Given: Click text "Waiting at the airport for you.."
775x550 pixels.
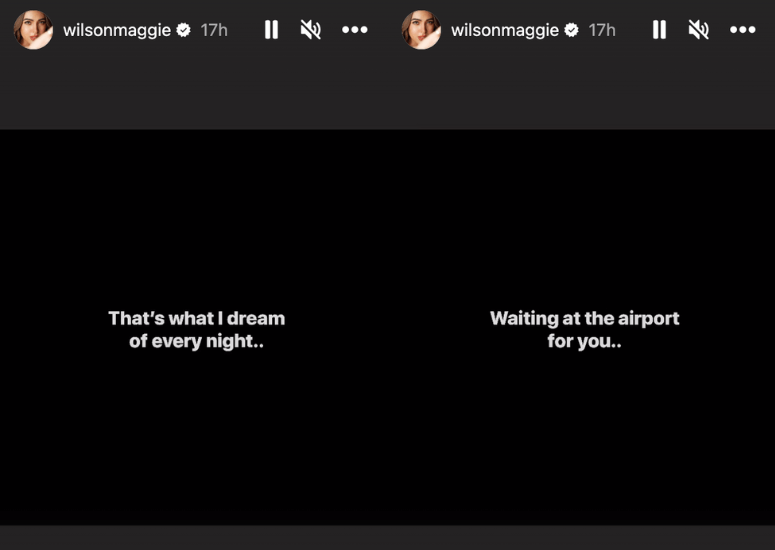Looking at the screenshot, I should click(585, 330).
